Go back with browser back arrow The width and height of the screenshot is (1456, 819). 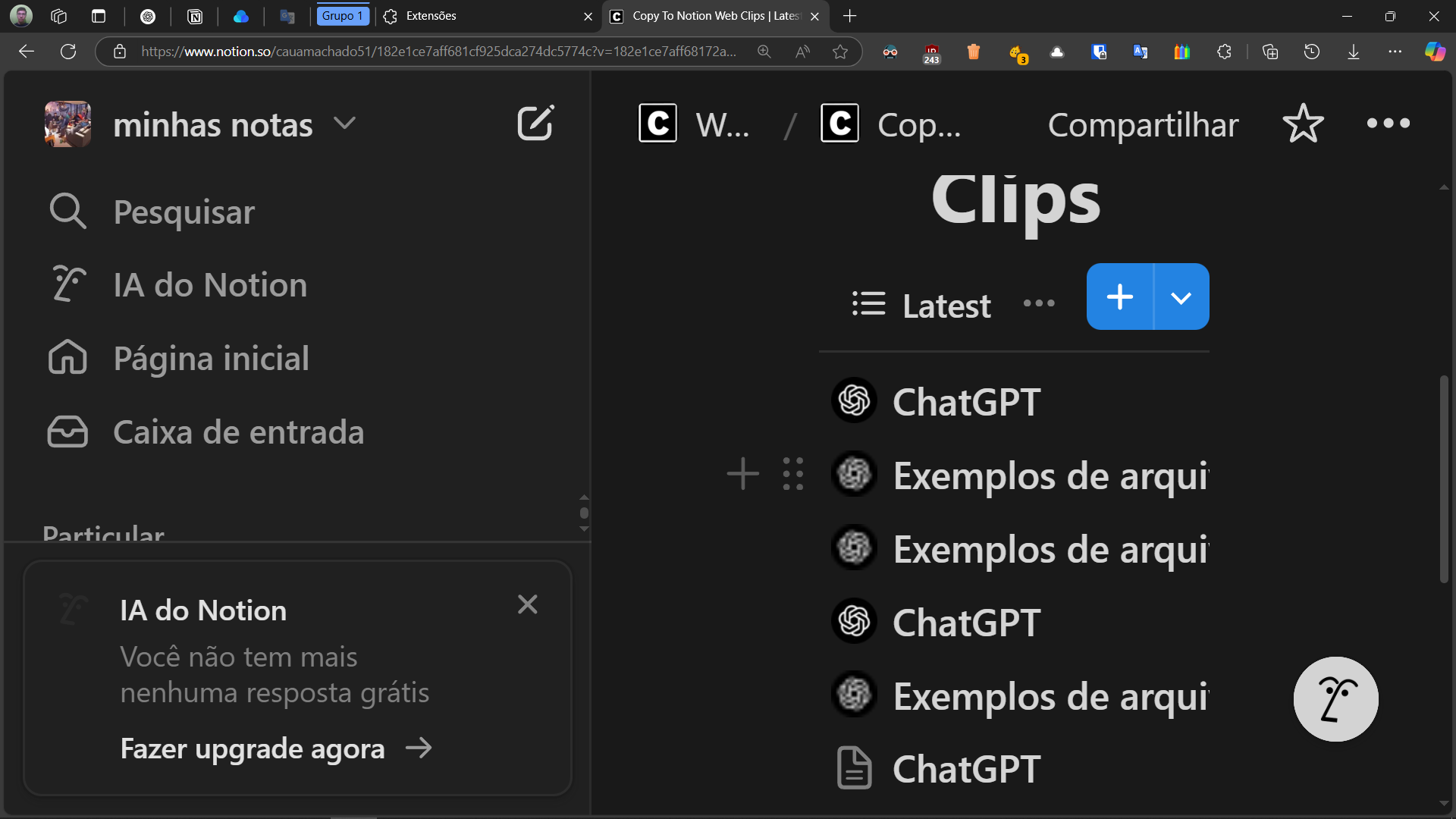tap(27, 52)
